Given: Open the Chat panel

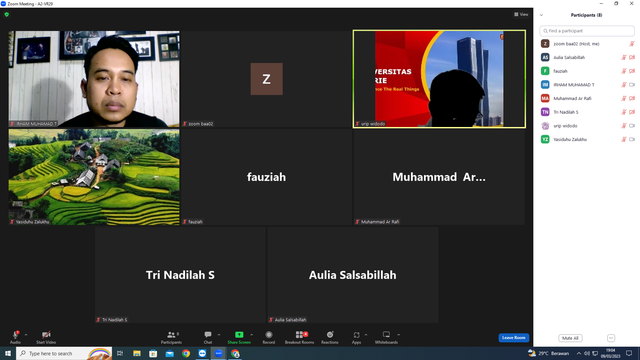Looking at the screenshot, I should (x=208, y=337).
